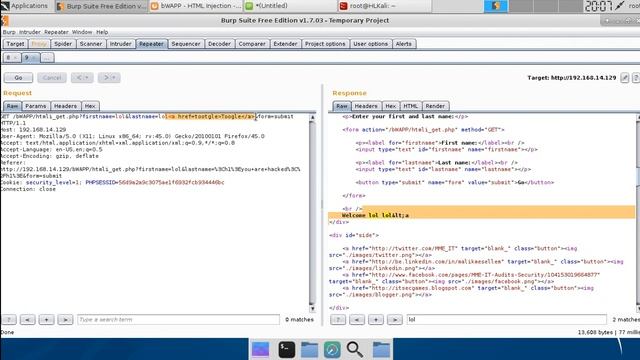The width and height of the screenshot is (640, 360).
Task: Click the request pane scroll-up arrow
Action: [x=312, y=118]
